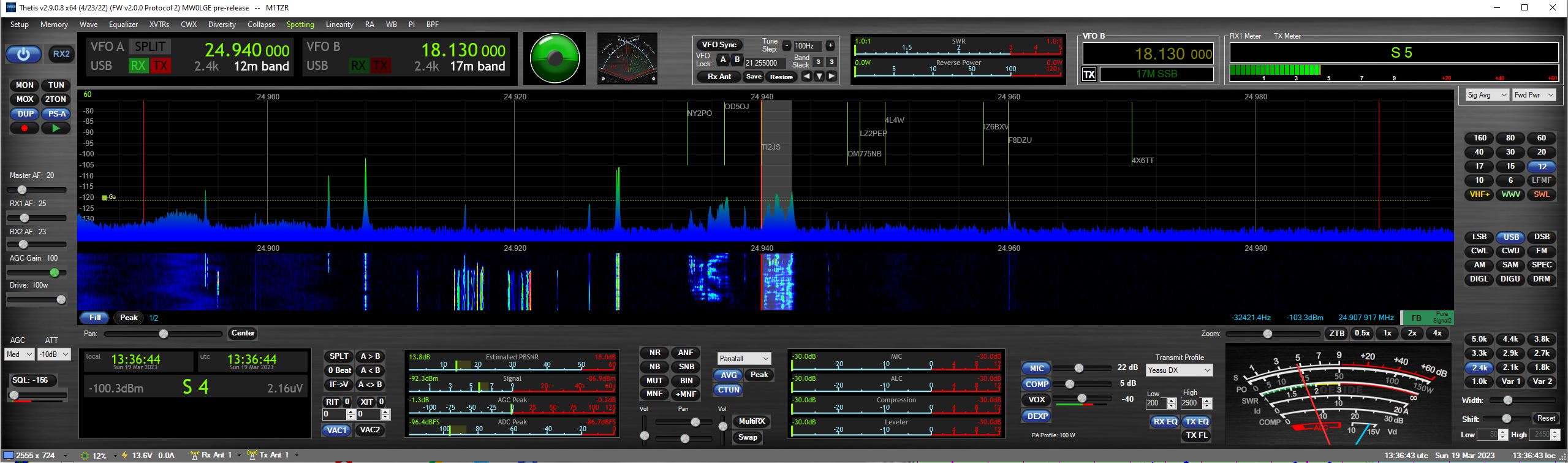Click the green play button

point(56,128)
